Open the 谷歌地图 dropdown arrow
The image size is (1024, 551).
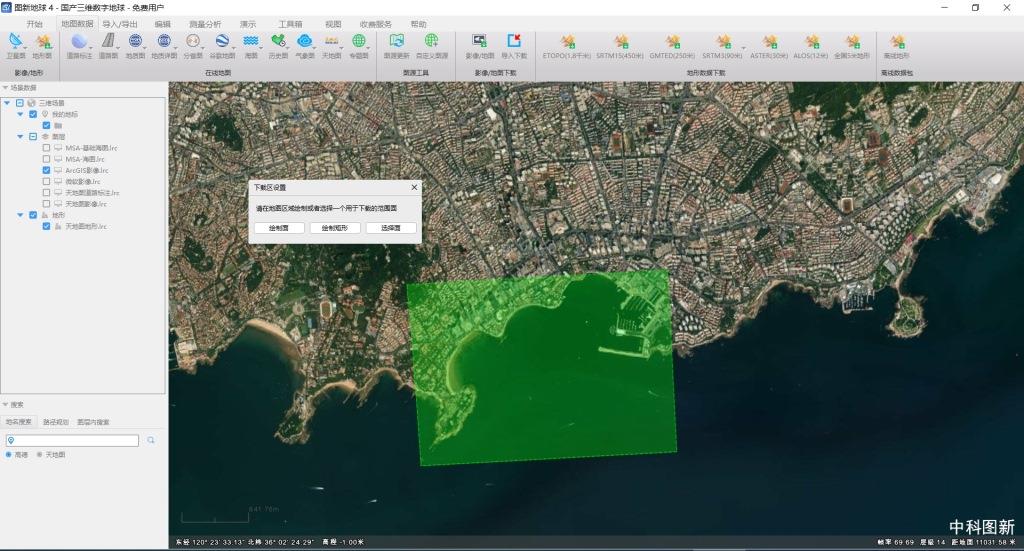(232, 48)
